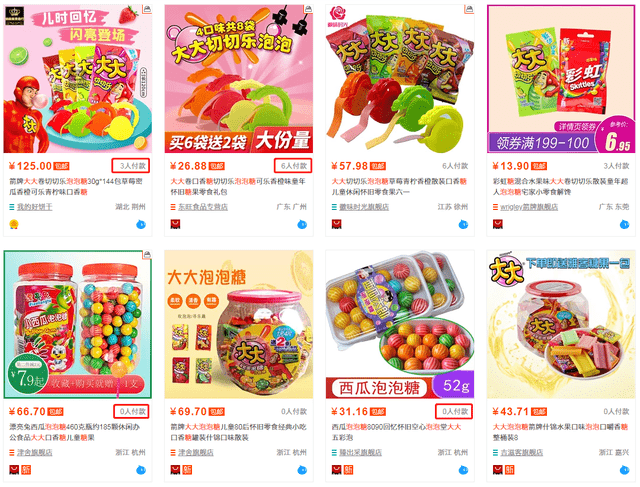Open the 彩虹 Skittles product image
This screenshot has height=487, width=640.
[561, 79]
